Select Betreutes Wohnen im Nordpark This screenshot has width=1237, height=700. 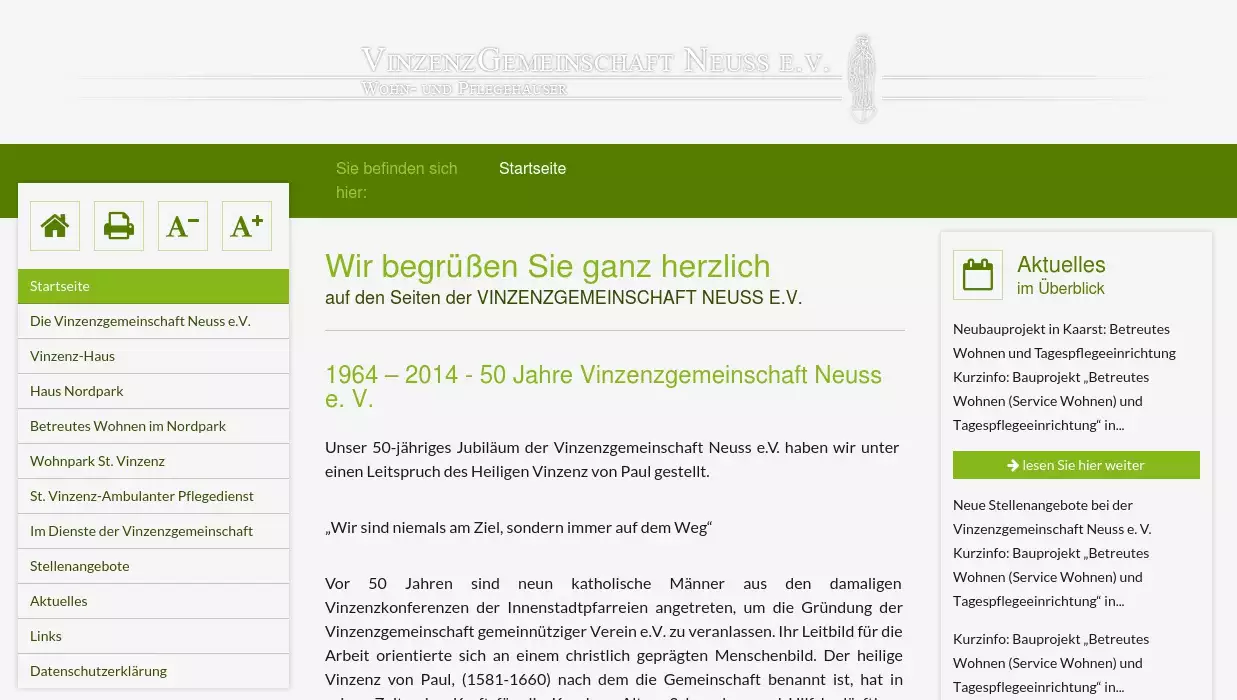(153, 426)
